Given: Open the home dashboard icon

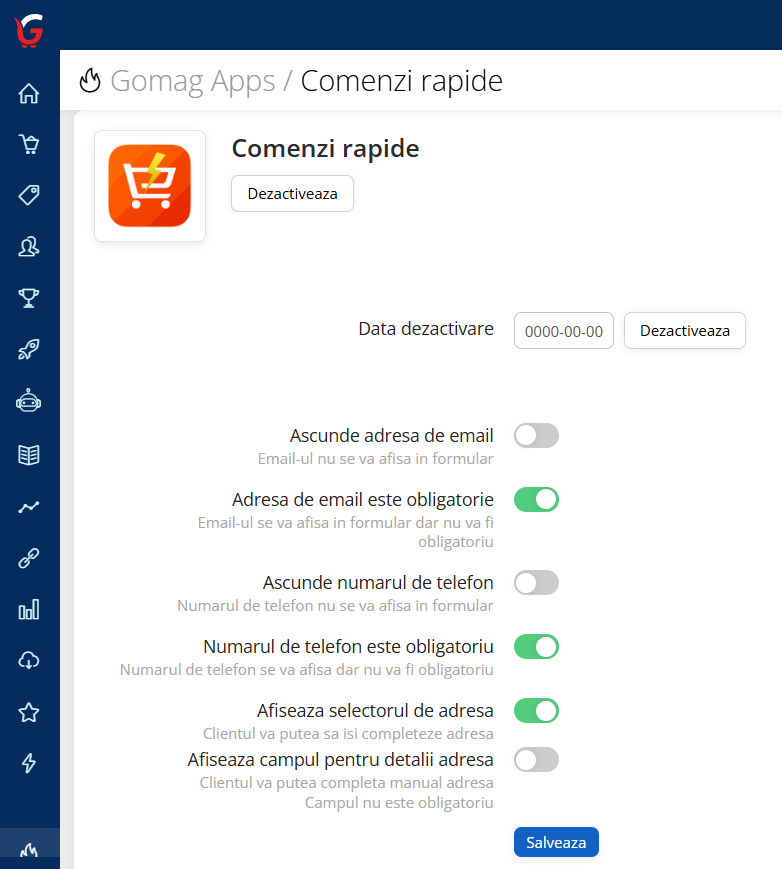Looking at the screenshot, I should click(29, 94).
